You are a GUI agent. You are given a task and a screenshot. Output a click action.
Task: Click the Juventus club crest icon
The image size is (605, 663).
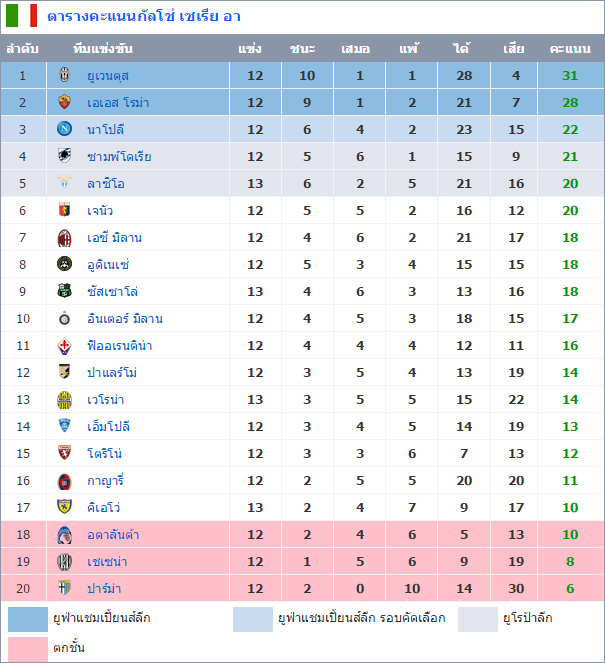point(65,75)
